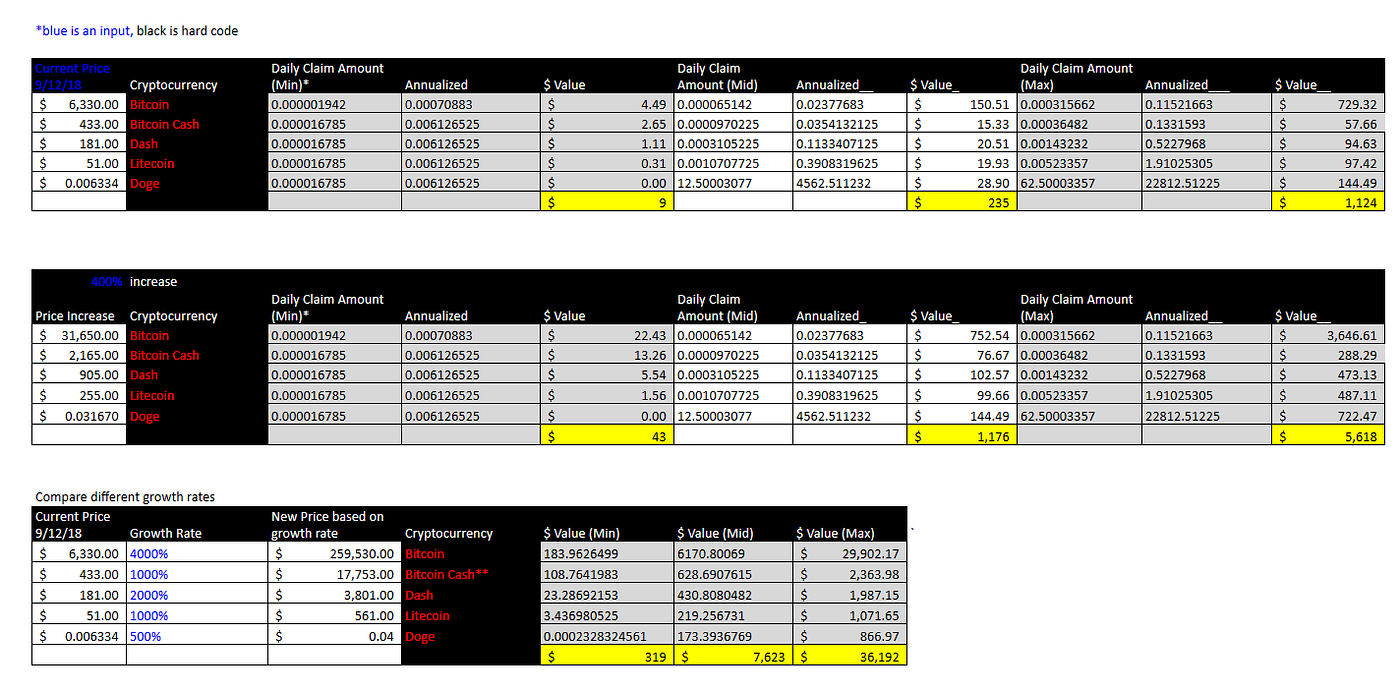Click the '13.26' value cell
The image size is (1400, 685).
(607, 355)
